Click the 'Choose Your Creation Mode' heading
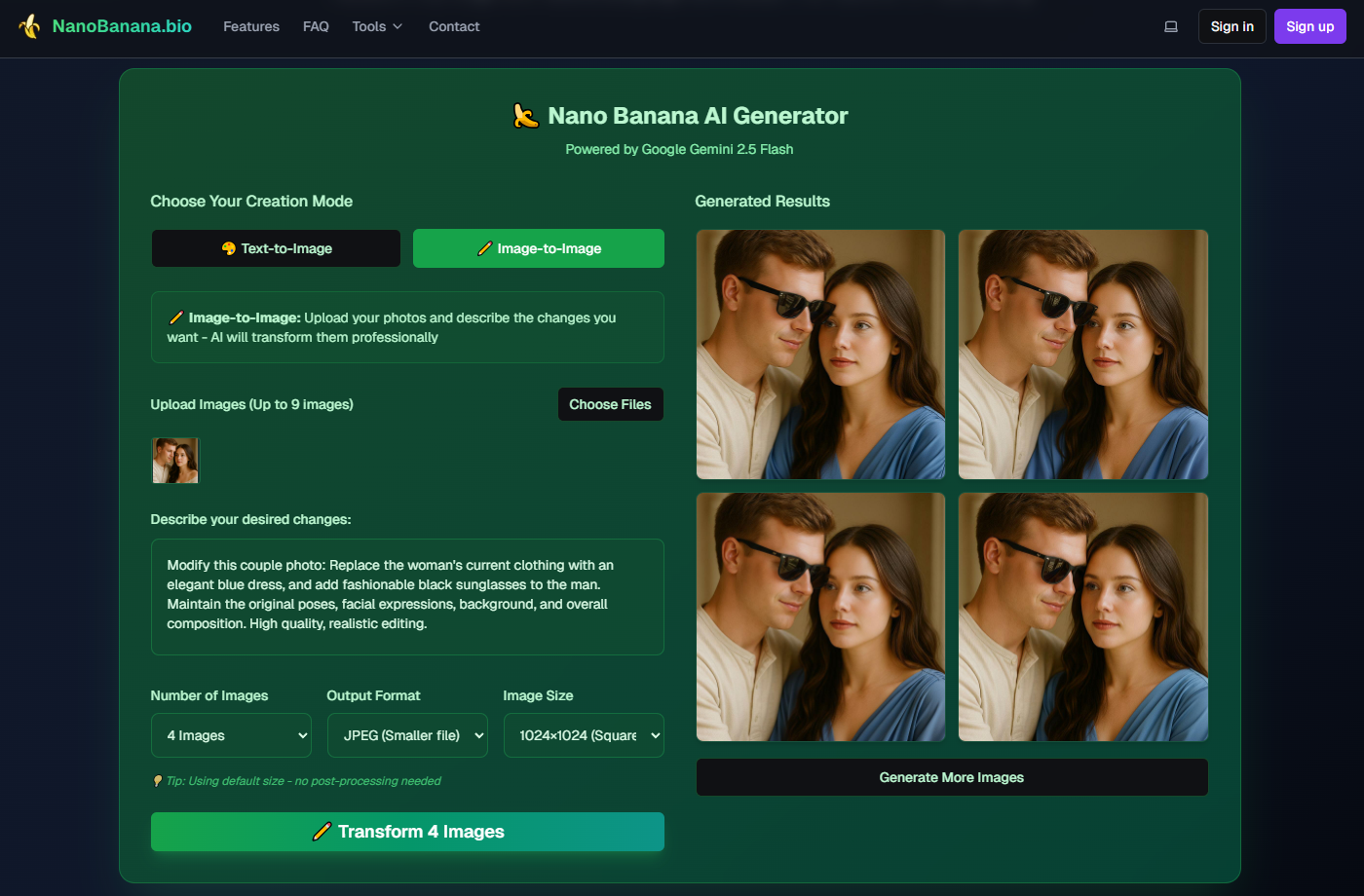This screenshot has width=1364, height=896. (x=251, y=202)
